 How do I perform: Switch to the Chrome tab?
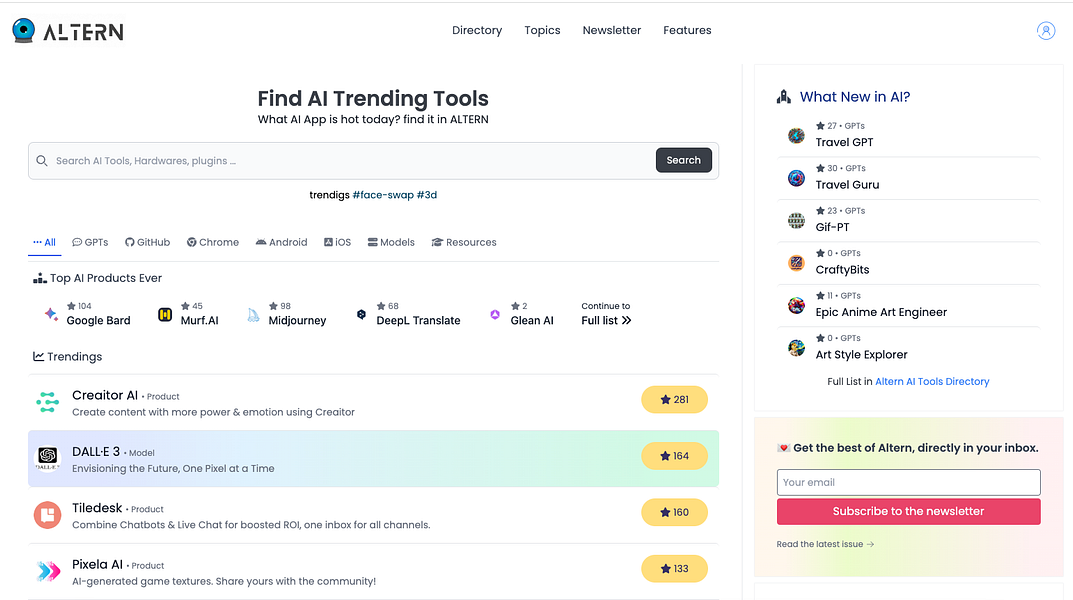click(213, 242)
